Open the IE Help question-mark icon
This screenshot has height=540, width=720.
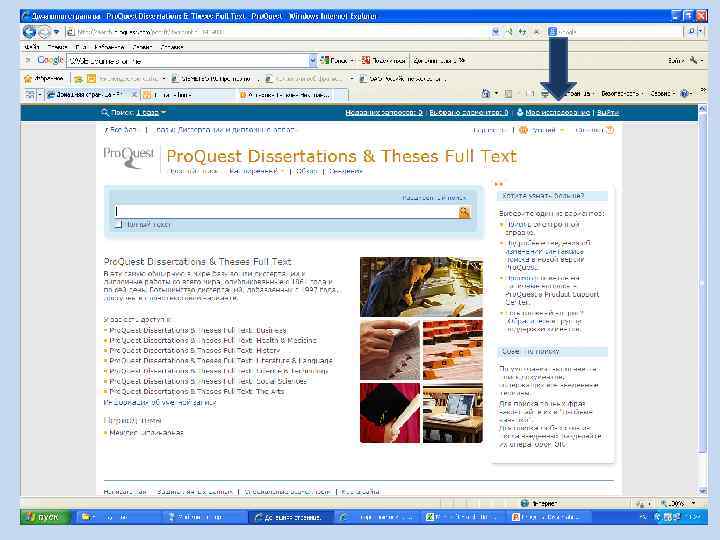(x=684, y=94)
